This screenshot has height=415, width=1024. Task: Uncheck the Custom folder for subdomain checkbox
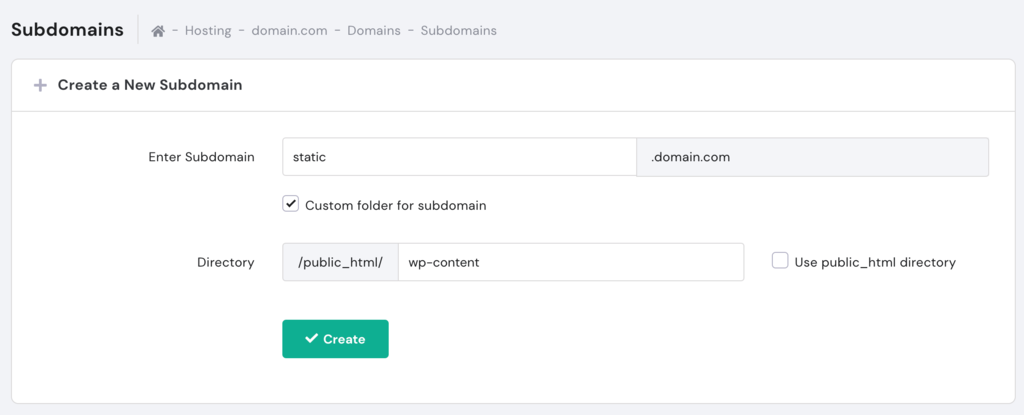click(x=291, y=204)
